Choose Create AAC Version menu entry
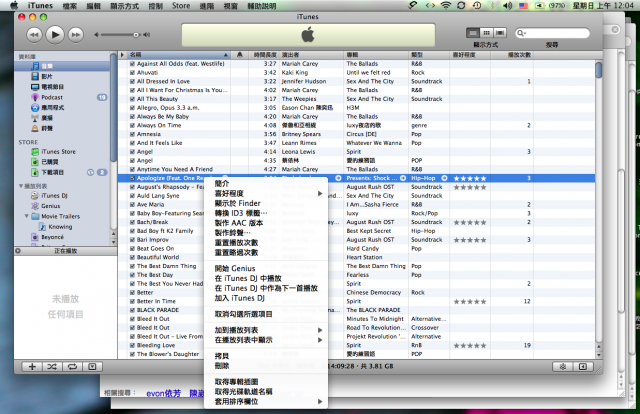This screenshot has height=414, width=640. pos(266,223)
